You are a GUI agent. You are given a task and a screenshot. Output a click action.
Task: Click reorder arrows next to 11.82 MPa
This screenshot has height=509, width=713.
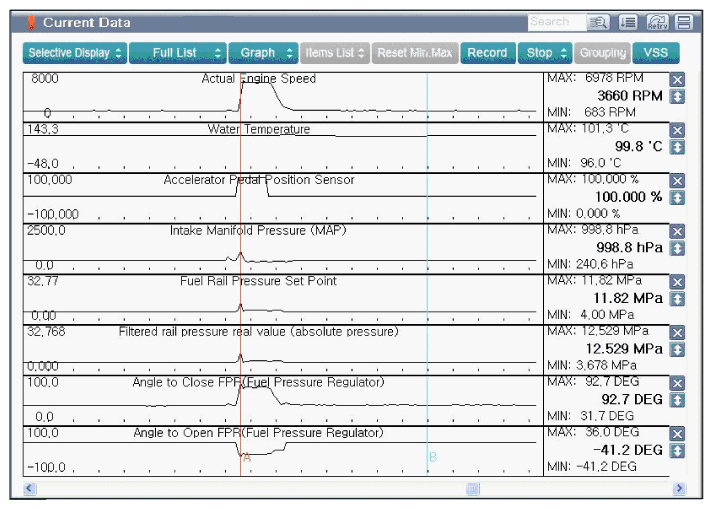(x=677, y=299)
